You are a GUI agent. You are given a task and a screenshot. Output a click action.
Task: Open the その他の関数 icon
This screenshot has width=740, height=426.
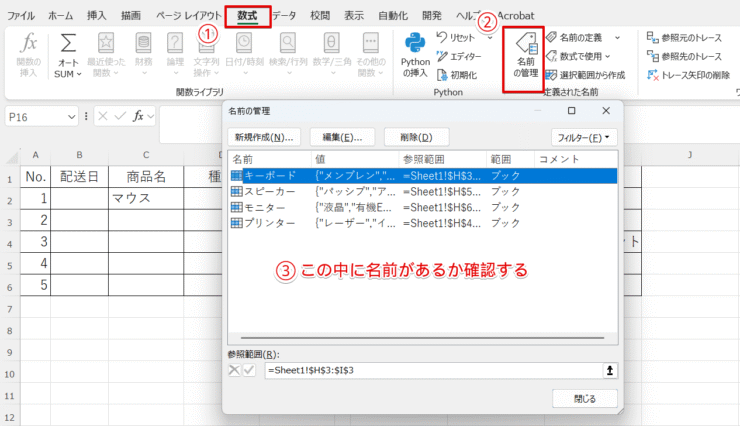pos(370,43)
